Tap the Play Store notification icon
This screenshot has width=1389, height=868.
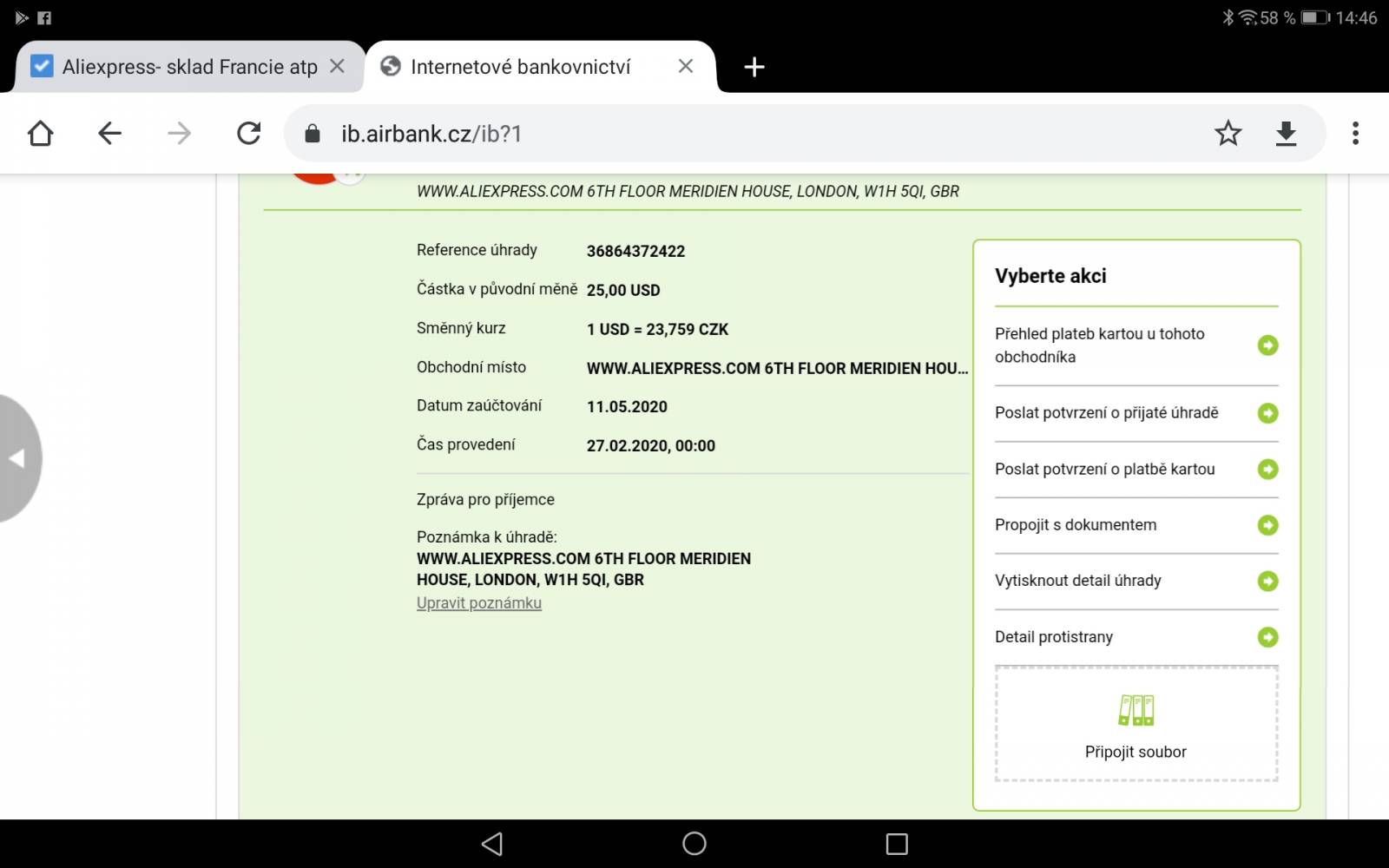click(x=22, y=17)
